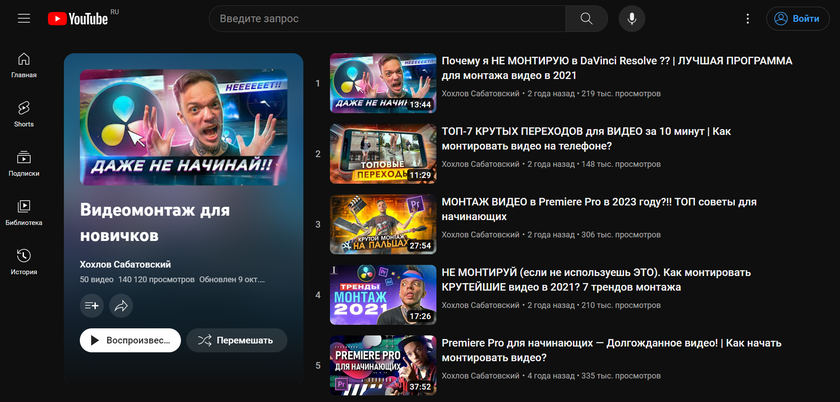840x402 pixels.
Task: Save playlist with the add-to-library icon
Action: point(92,306)
